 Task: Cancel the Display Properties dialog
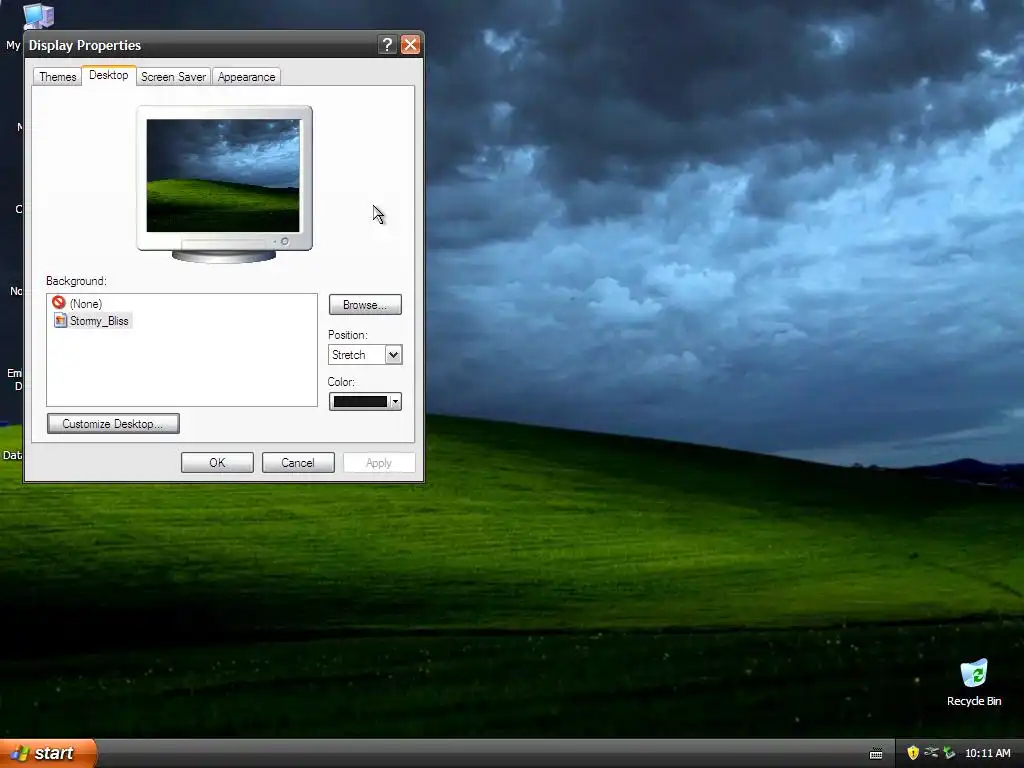point(298,462)
